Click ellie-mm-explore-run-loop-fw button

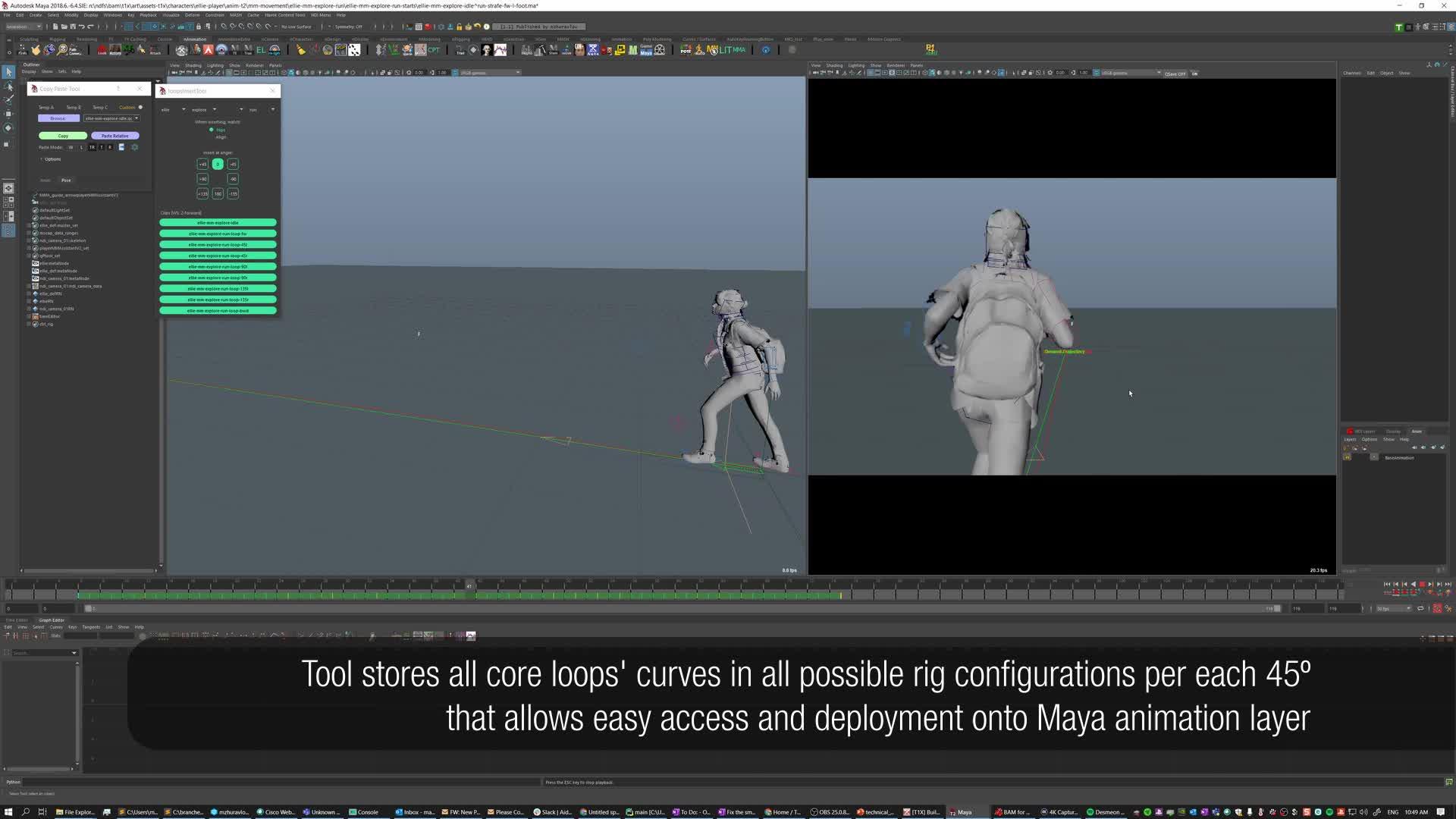click(218, 234)
